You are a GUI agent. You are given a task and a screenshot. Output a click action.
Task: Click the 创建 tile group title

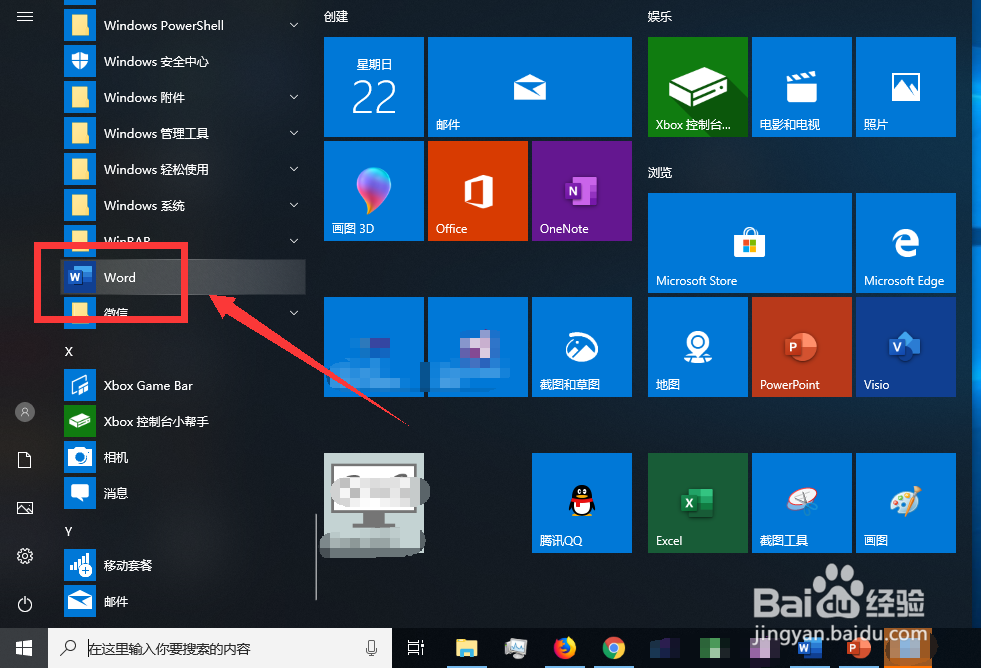(x=336, y=17)
